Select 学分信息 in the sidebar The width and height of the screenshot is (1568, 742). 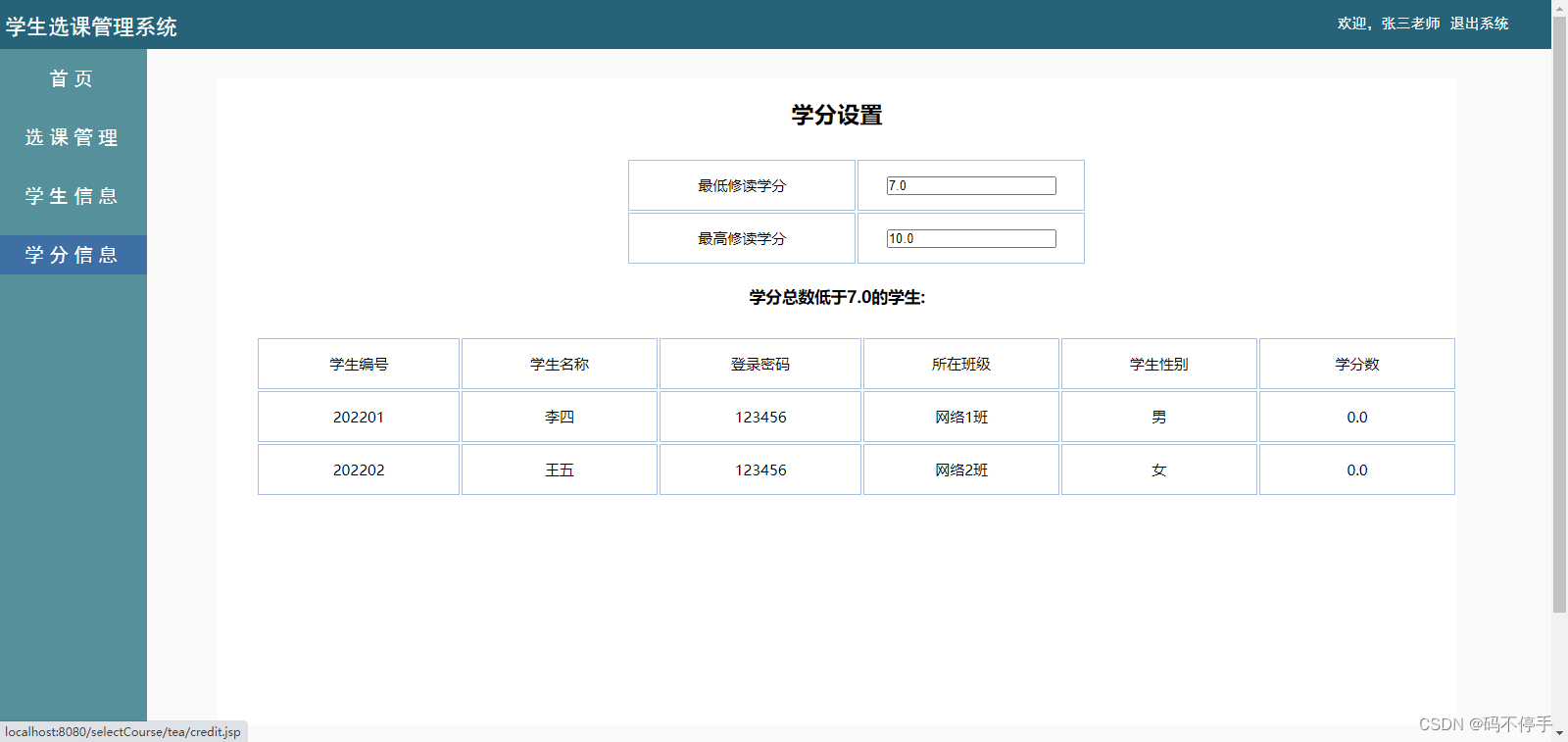[x=73, y=255]
